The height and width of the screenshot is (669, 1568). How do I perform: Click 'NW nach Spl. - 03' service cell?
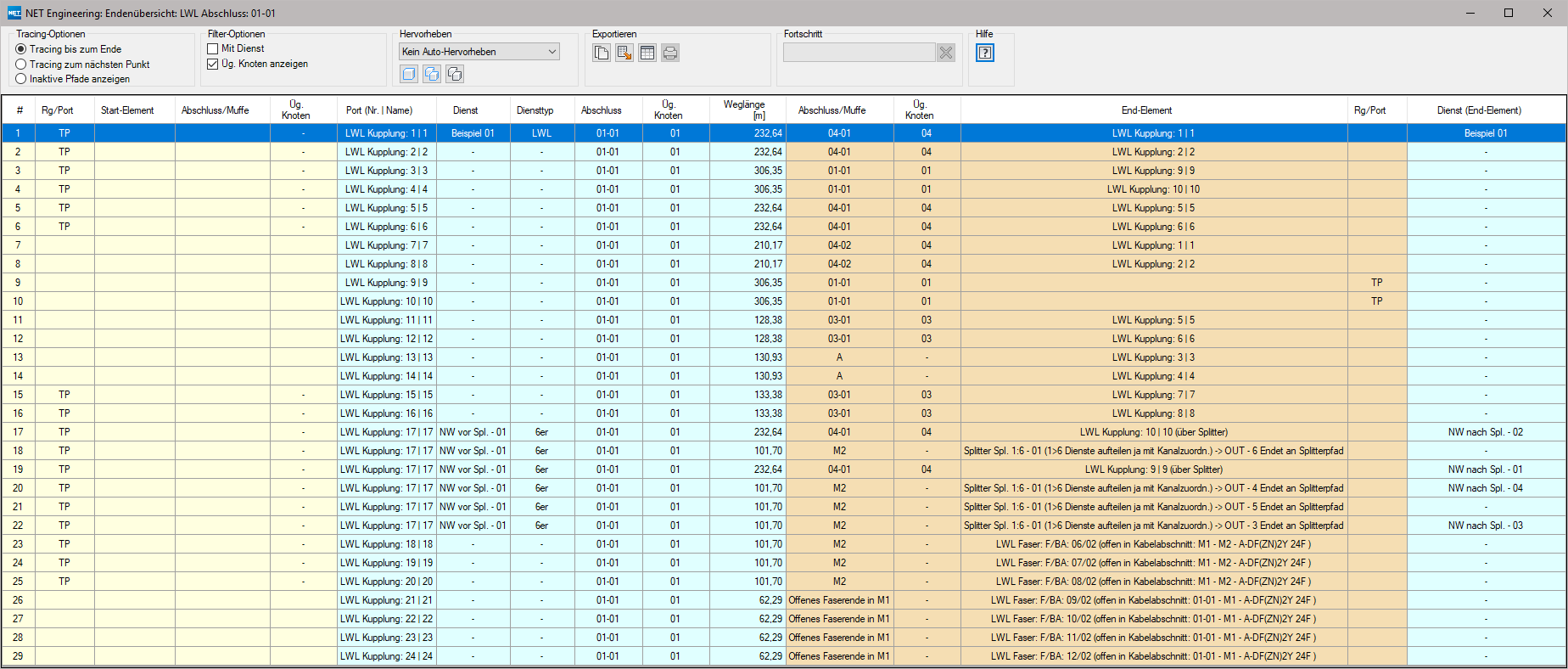pyautogui.click(x=1485, y=526)
